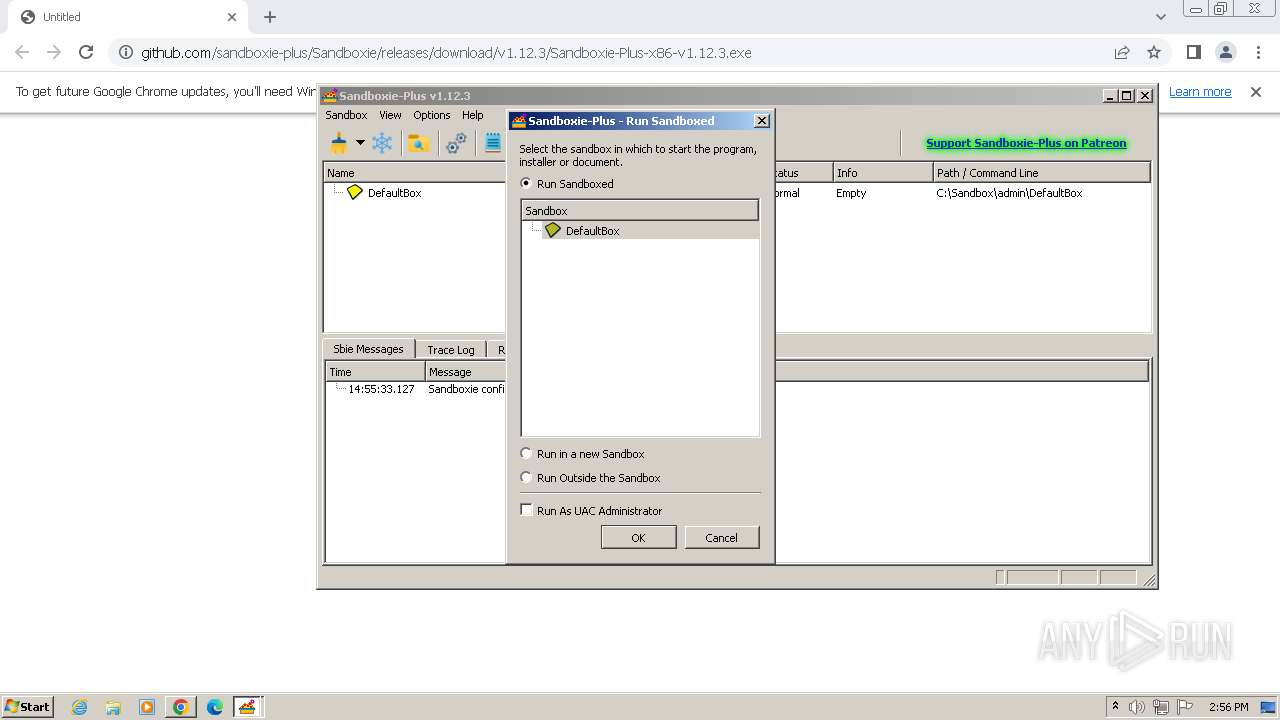Screen dimensions: 1280x720
Task: Click the yellow DefaultBox icon in main window
Action: (x=354, y=192)
